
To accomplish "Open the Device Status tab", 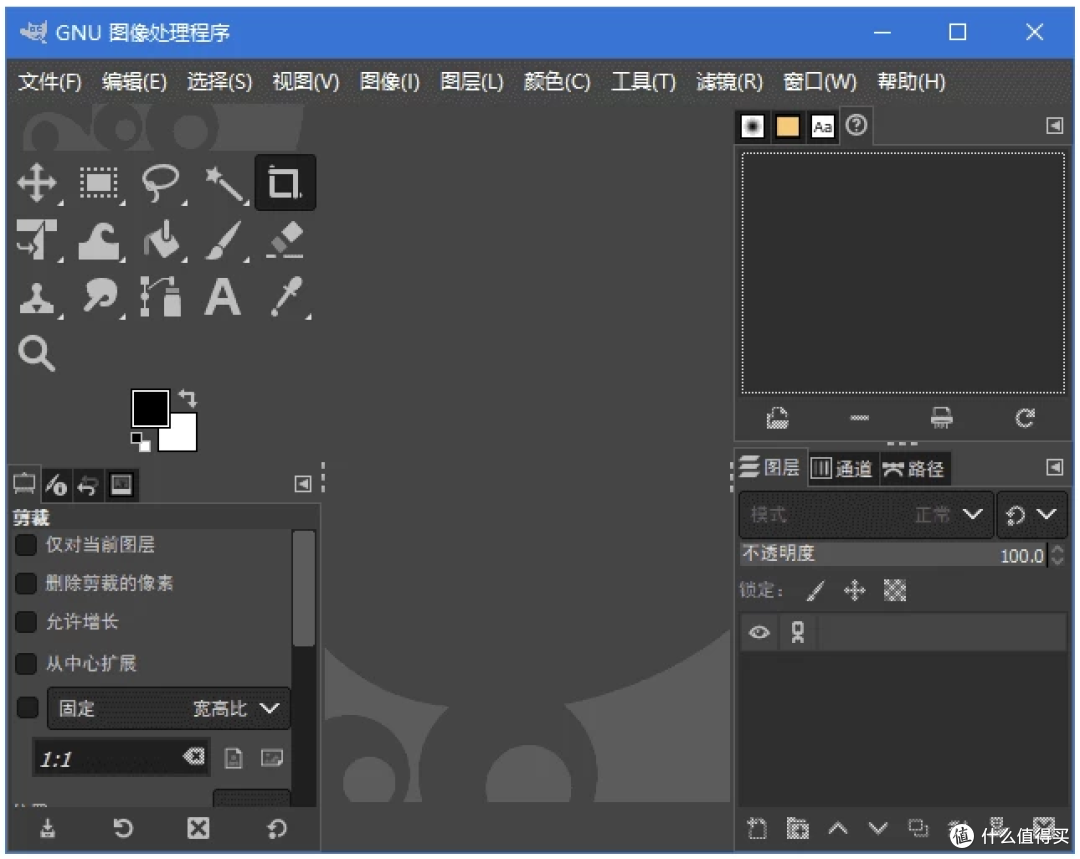I will pyautogui.click(x=56, y=485).
